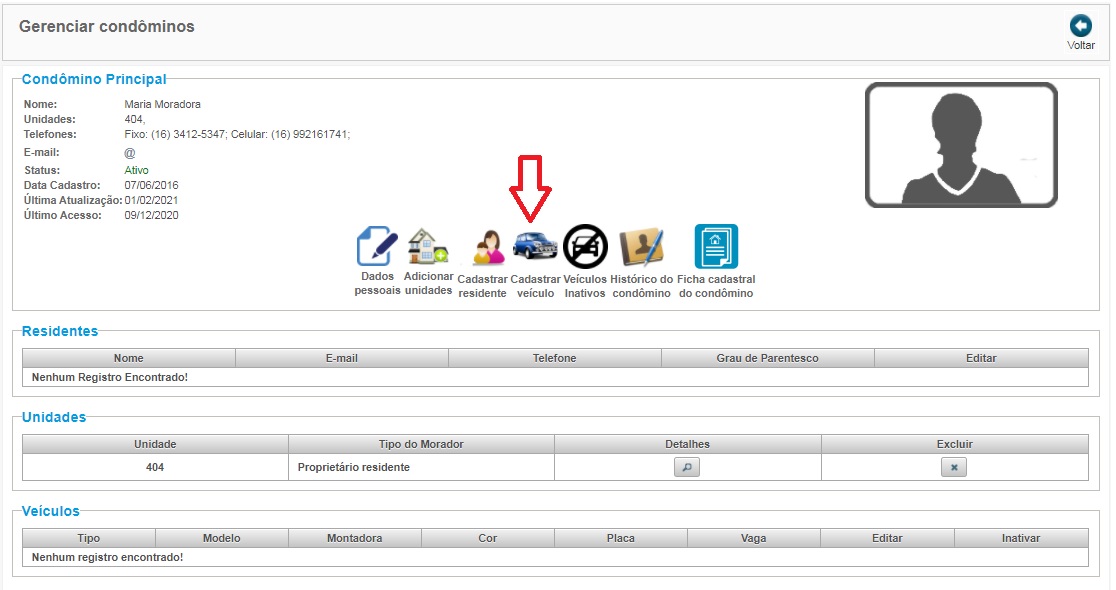Click the Gerenciar condôminos page title
The height and width of the screenshot is (590, 1116).
[x=107, y=26]
